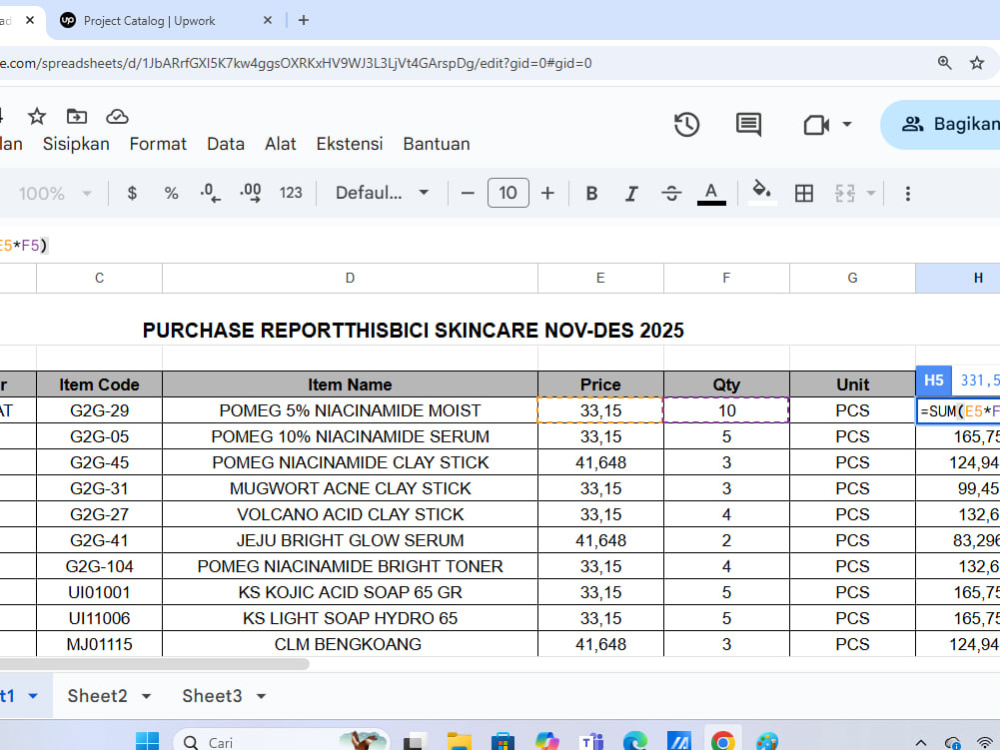Open the borders tool
Image resolution: width=1000 pixels, height=750 pixels.
[x=804, y=193]
